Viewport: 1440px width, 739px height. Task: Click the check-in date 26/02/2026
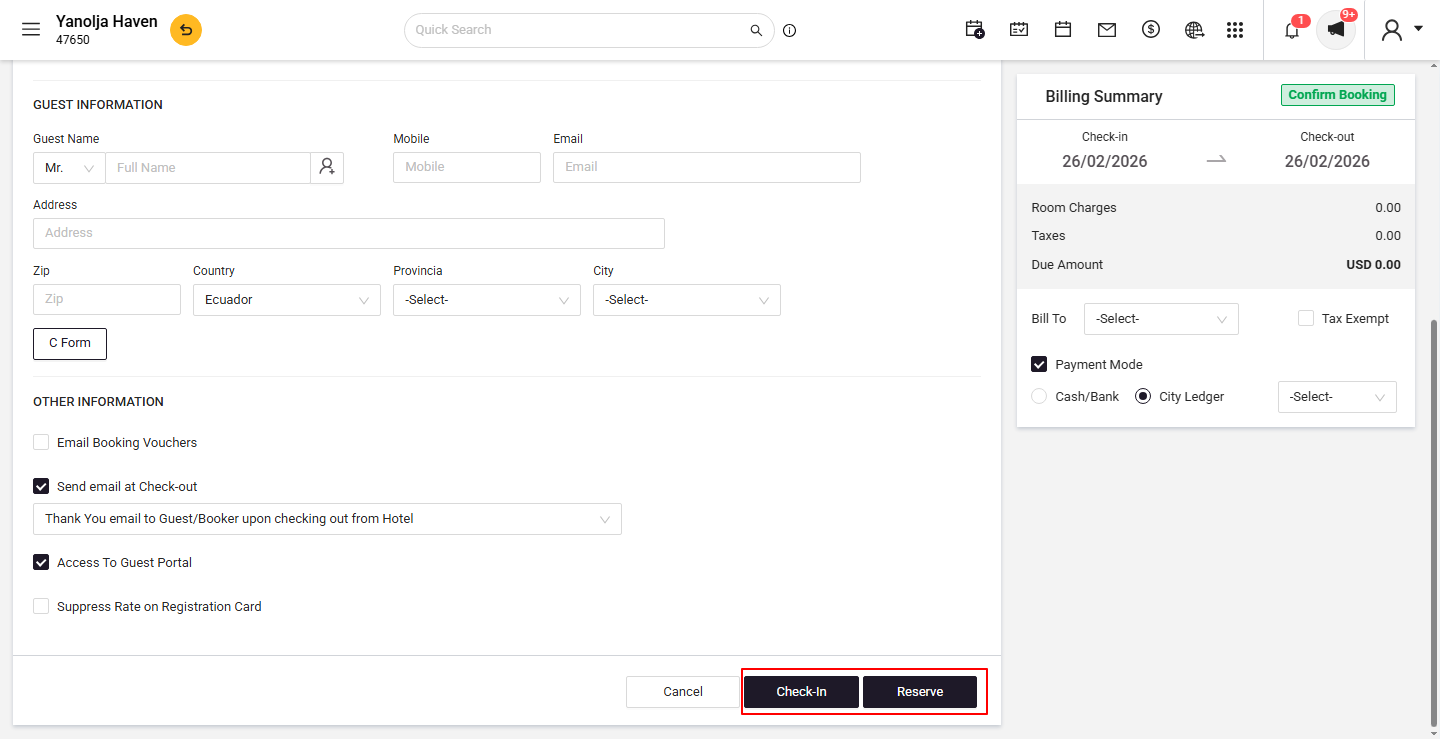click(x=1105, y=161)
